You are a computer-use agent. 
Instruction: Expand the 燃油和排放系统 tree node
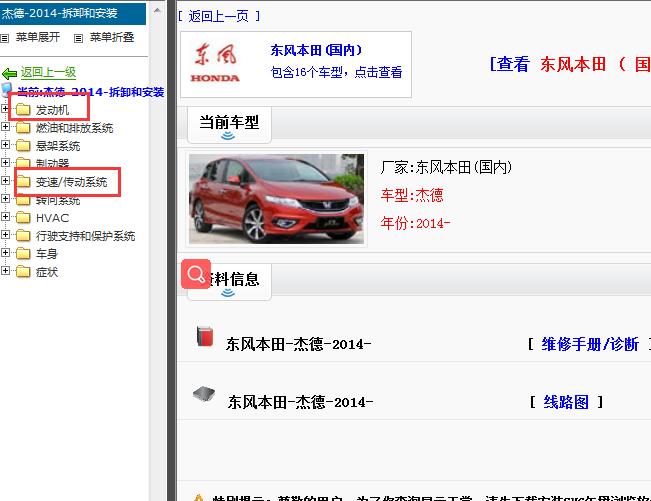5,127
